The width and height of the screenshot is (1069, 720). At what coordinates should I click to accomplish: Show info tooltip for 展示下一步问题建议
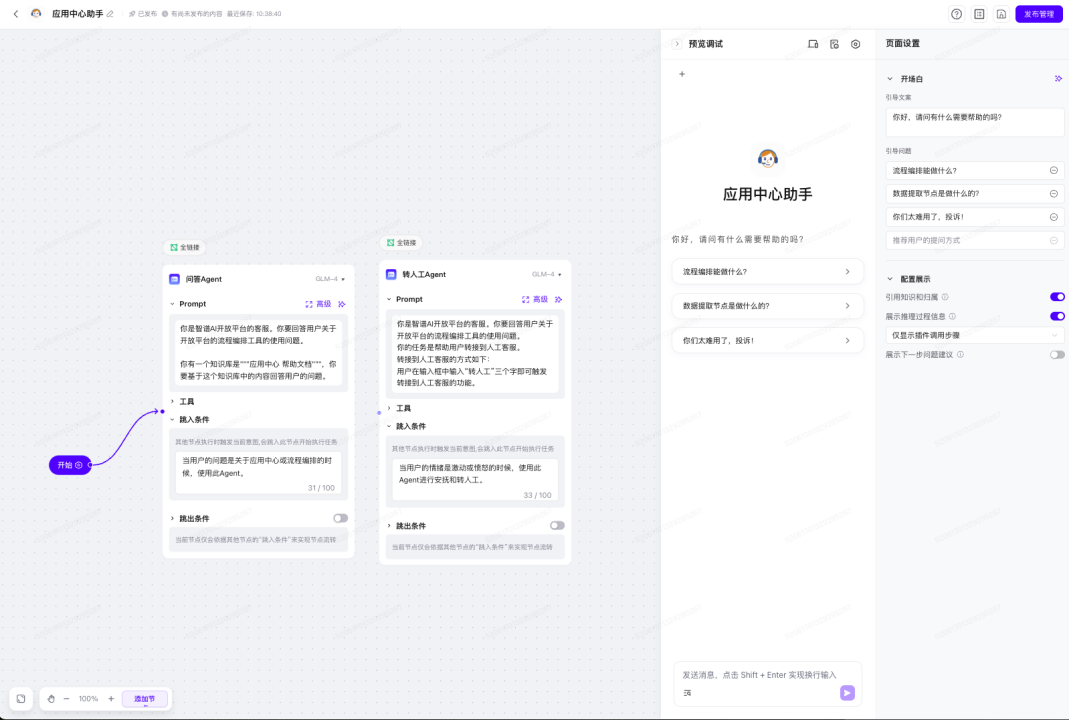click(960, 355)
